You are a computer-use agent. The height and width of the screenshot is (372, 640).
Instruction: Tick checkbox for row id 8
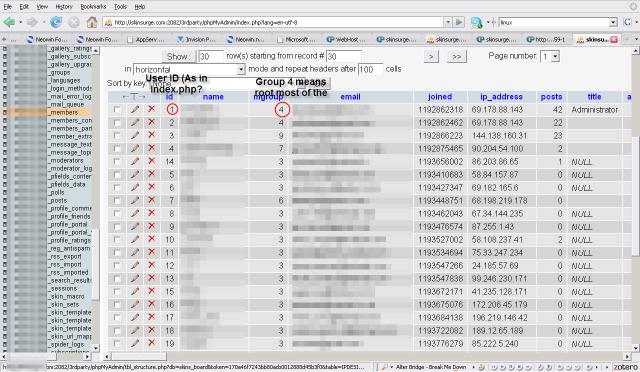click(117, 214)
